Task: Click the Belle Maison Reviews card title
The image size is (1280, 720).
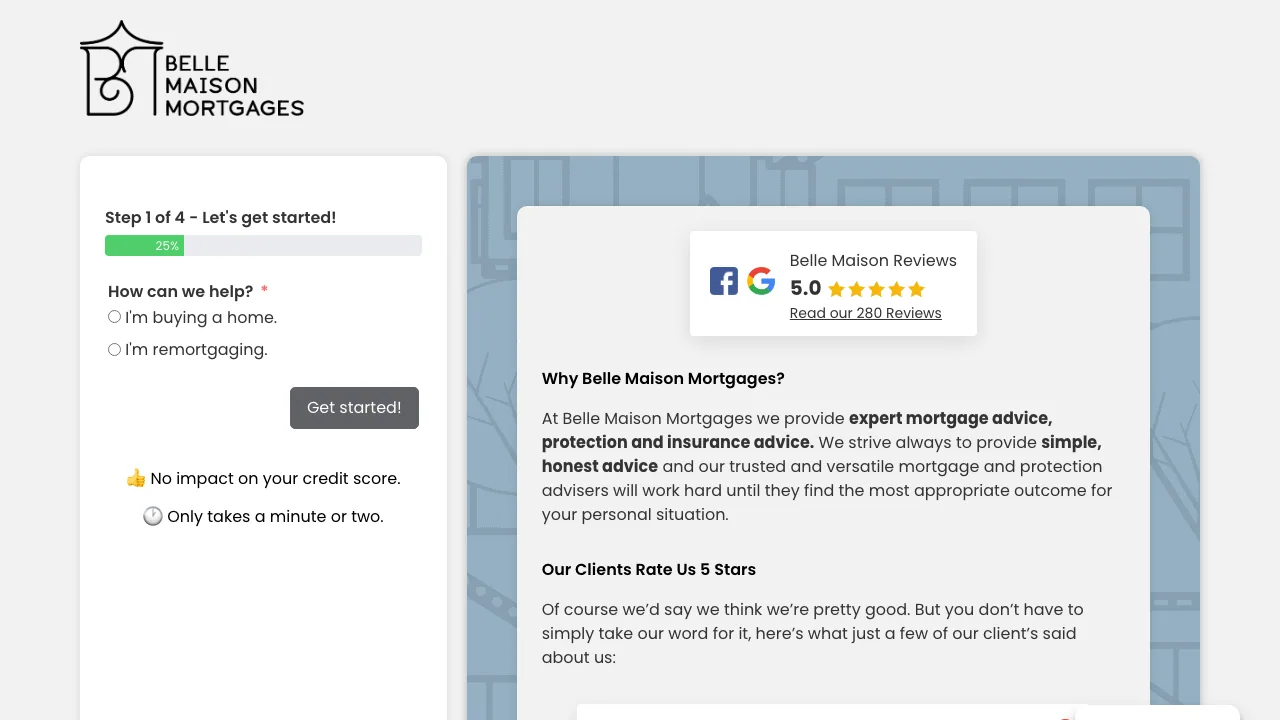Action: point(873,260)
